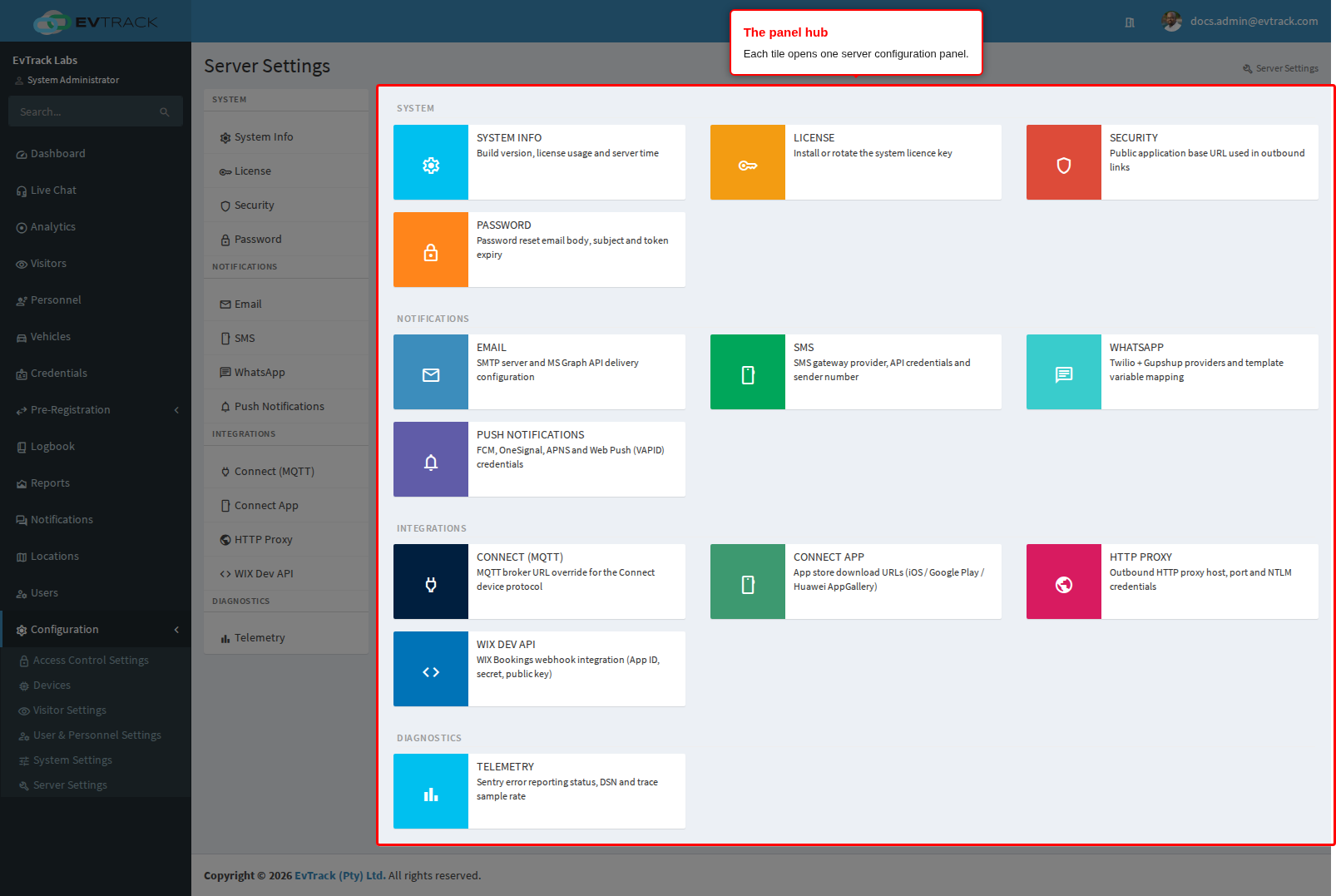The image size is (1336, 896).
Task: Open Vehicles in the sidebar
Action: tap(96, 337)
